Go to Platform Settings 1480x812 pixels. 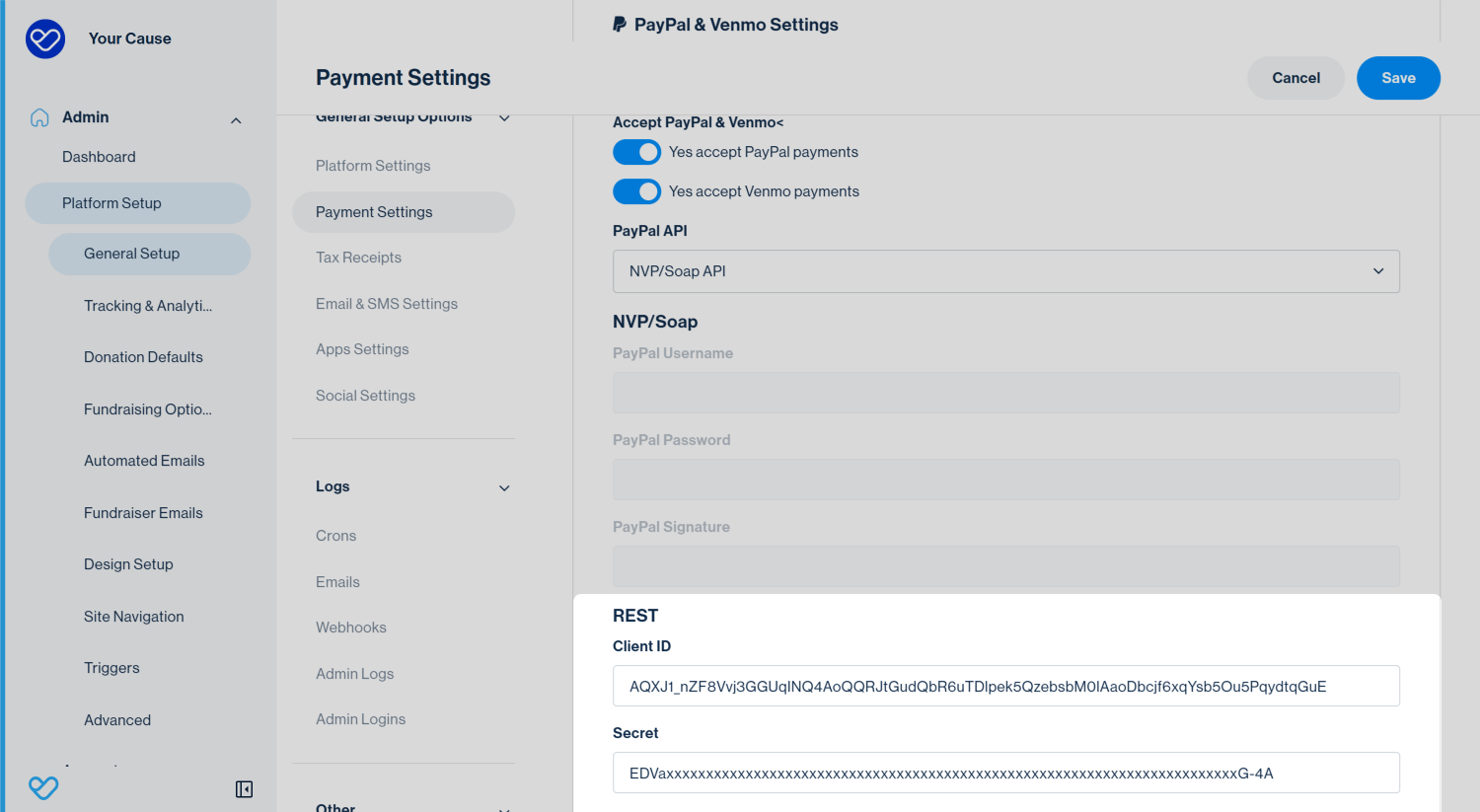coord(373,166)
